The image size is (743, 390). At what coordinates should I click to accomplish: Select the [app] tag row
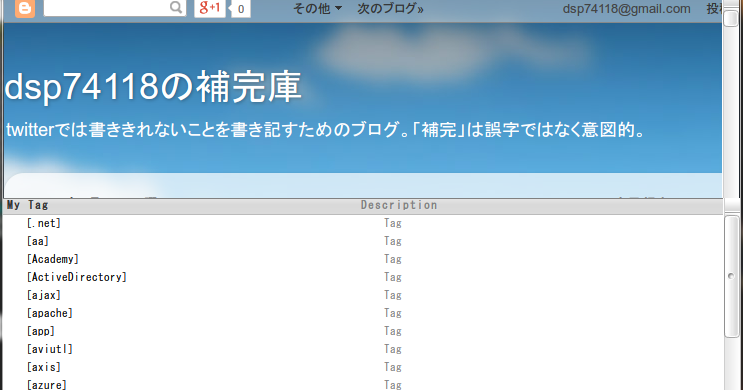362,331
